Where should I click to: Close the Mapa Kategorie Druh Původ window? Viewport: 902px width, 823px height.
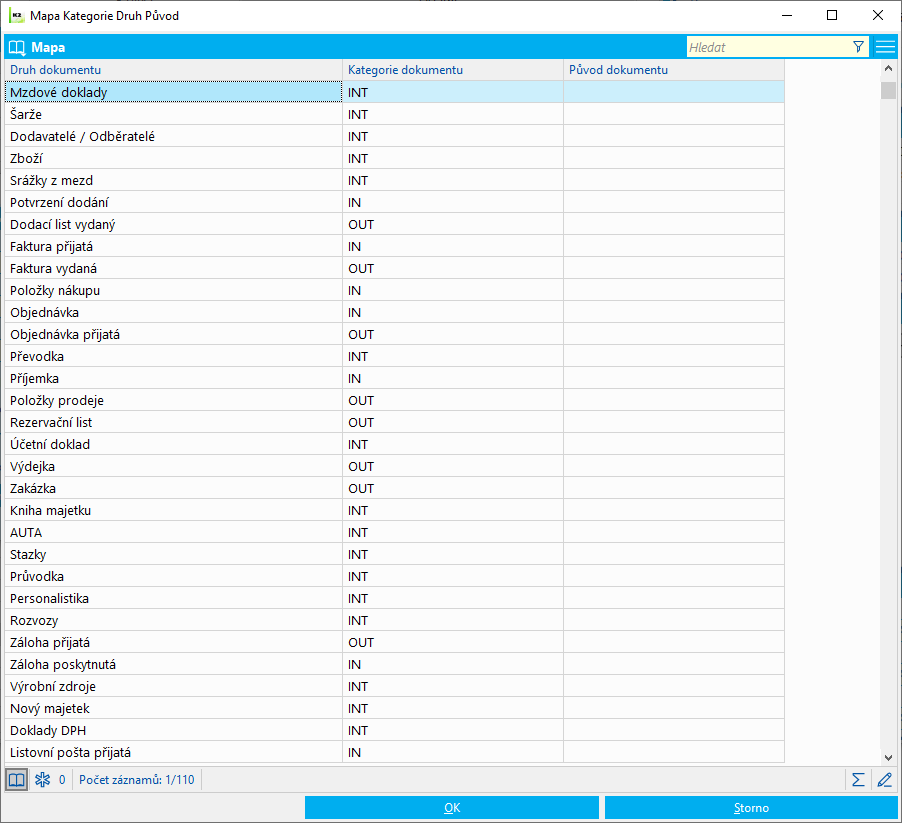[x=878, y=16]
